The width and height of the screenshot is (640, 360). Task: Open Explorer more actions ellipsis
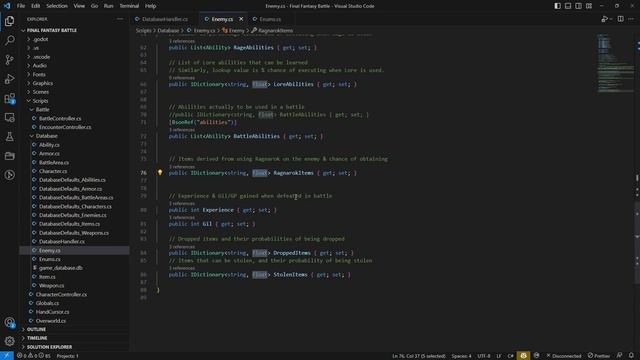tap(120, 19)
